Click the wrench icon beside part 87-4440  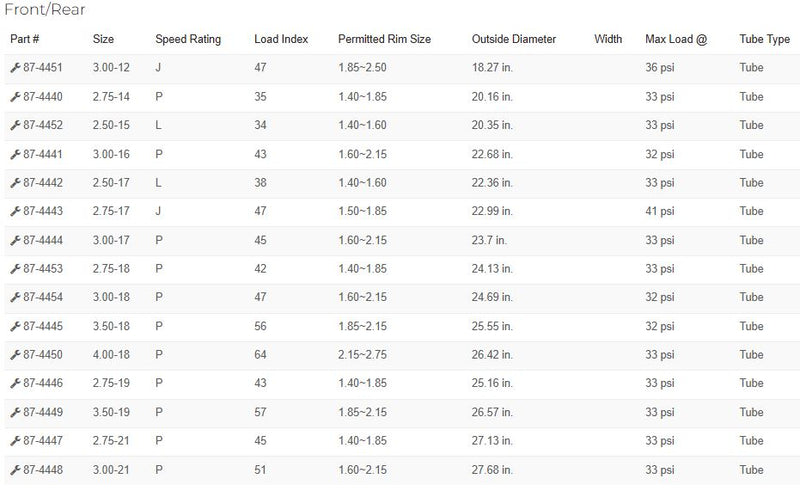click(x=15, y=96)
